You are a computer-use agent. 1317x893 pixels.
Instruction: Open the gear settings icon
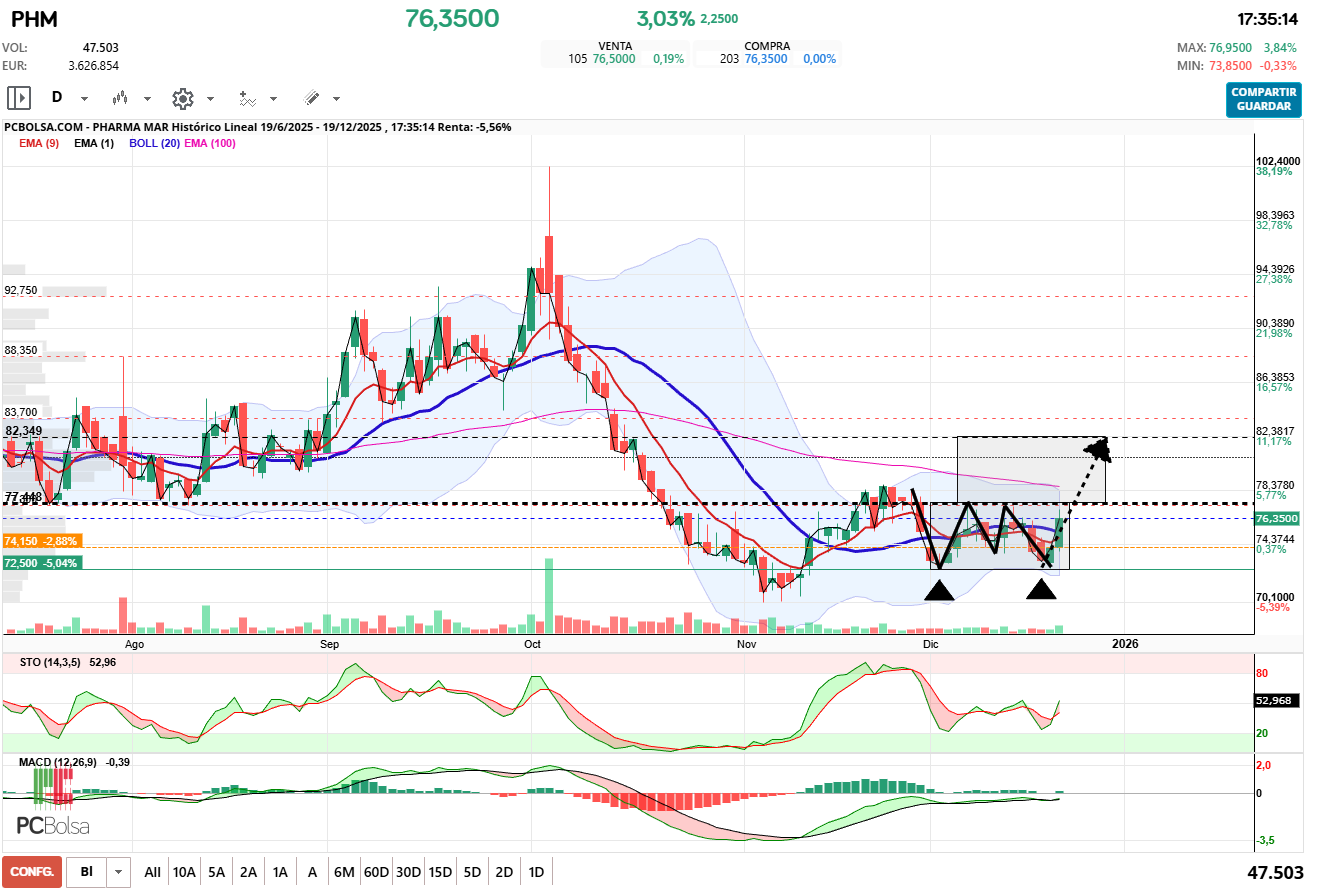point(182,98)
